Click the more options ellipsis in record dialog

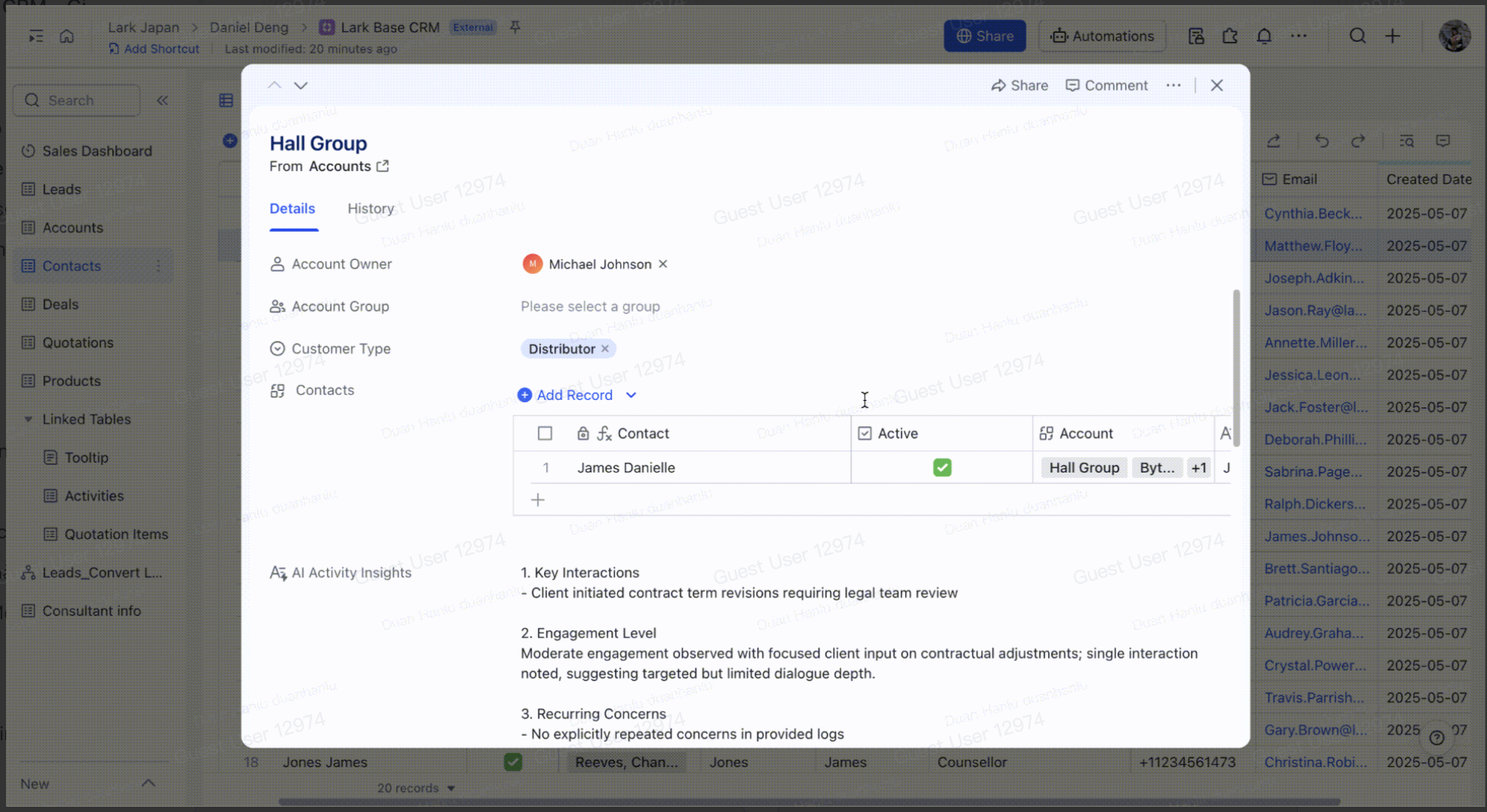click(1173, 85)
